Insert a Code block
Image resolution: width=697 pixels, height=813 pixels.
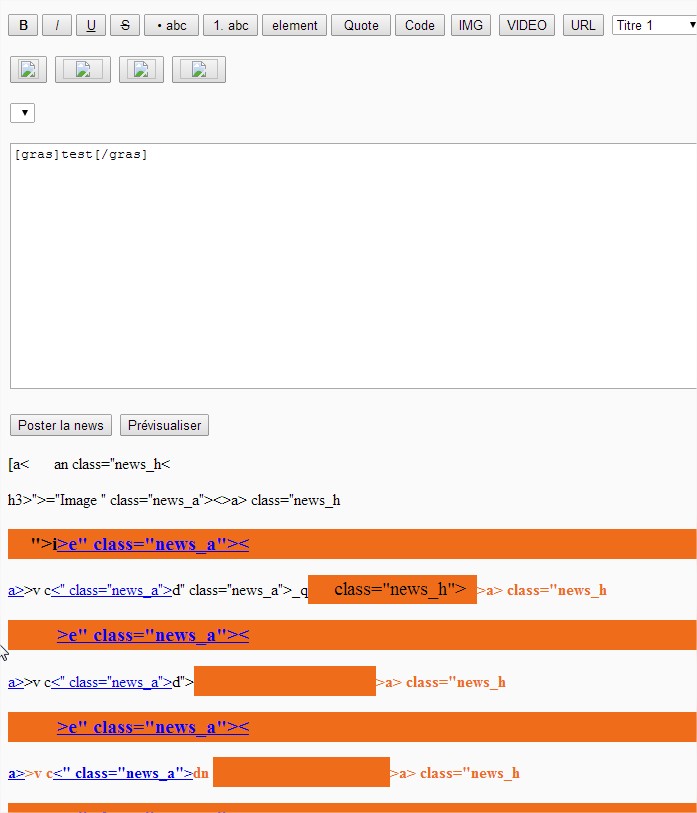pos(420,25)
